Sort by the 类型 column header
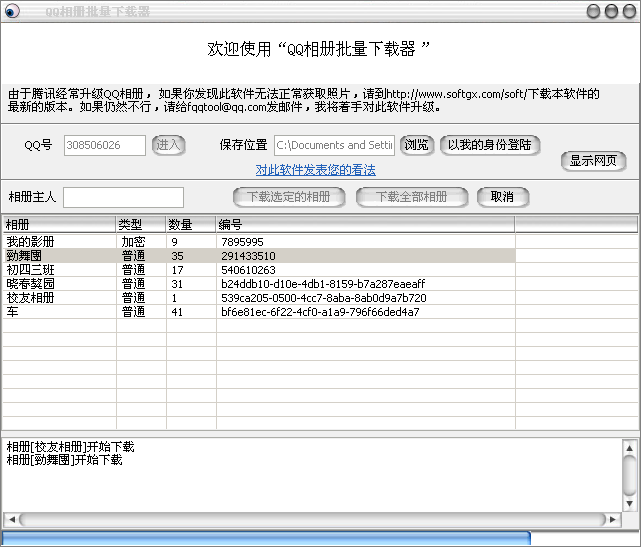The image size is (641, 547). point(141,224)
